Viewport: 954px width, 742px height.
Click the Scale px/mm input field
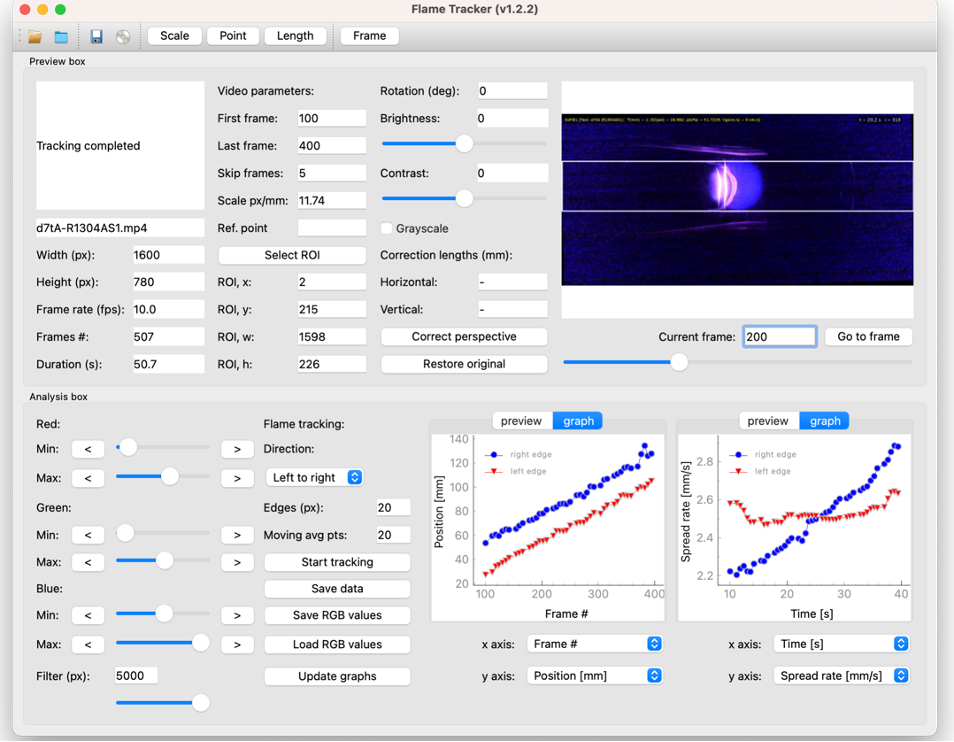coord(332,201)
